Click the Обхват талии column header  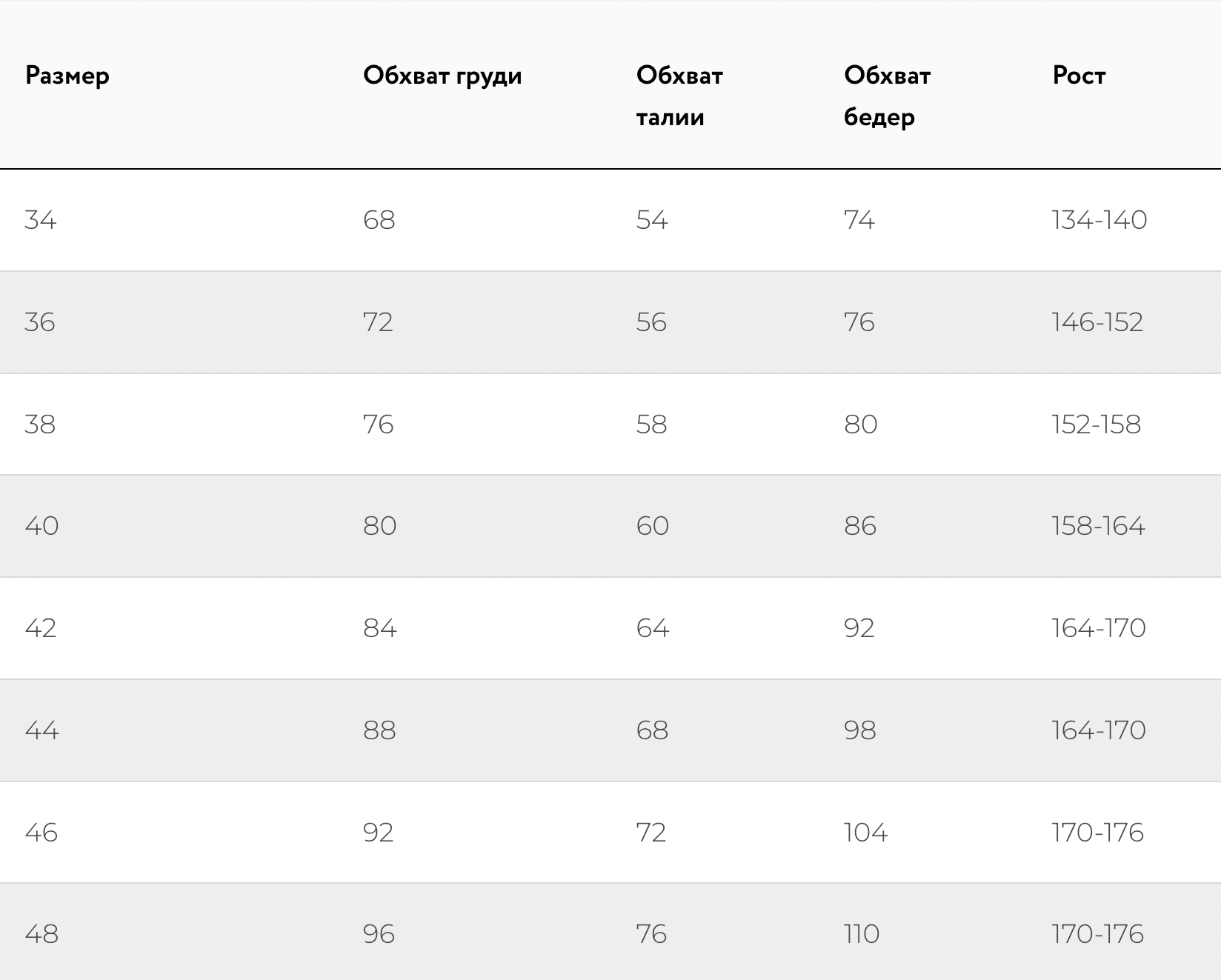tap(679, 96)
